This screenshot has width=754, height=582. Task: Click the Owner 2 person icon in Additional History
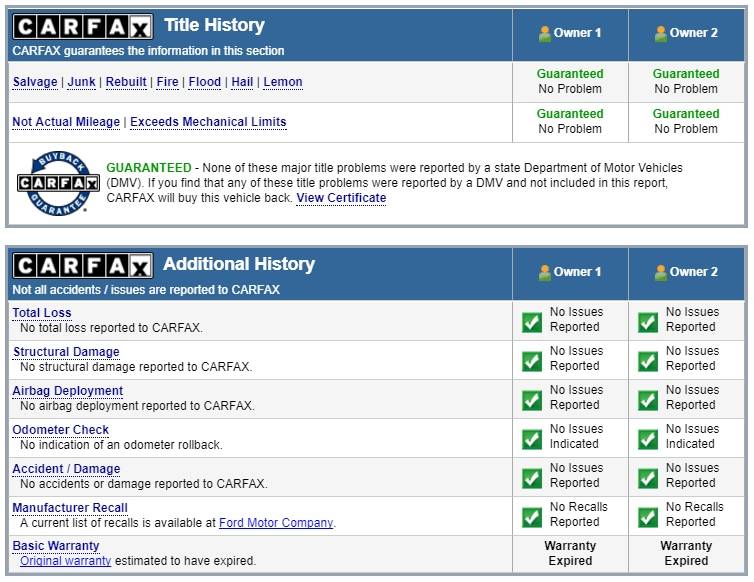tap(661, 272)
